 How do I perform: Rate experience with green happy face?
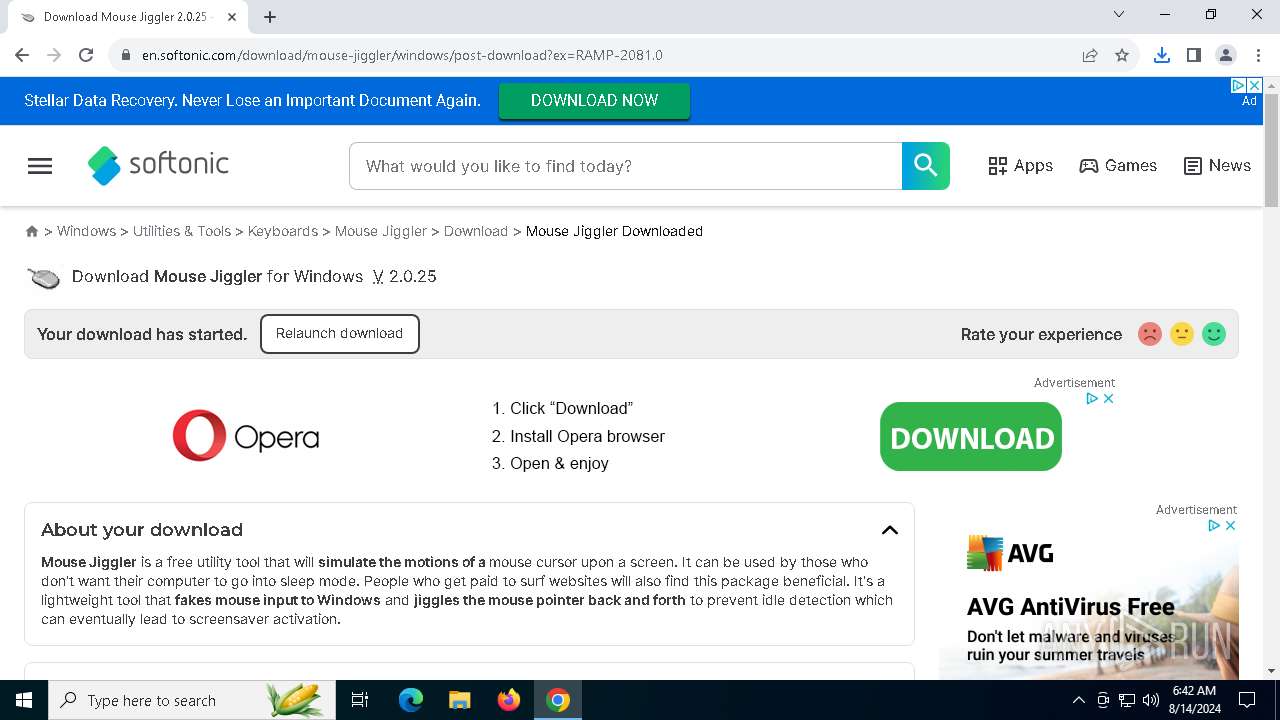(1214, 334)
